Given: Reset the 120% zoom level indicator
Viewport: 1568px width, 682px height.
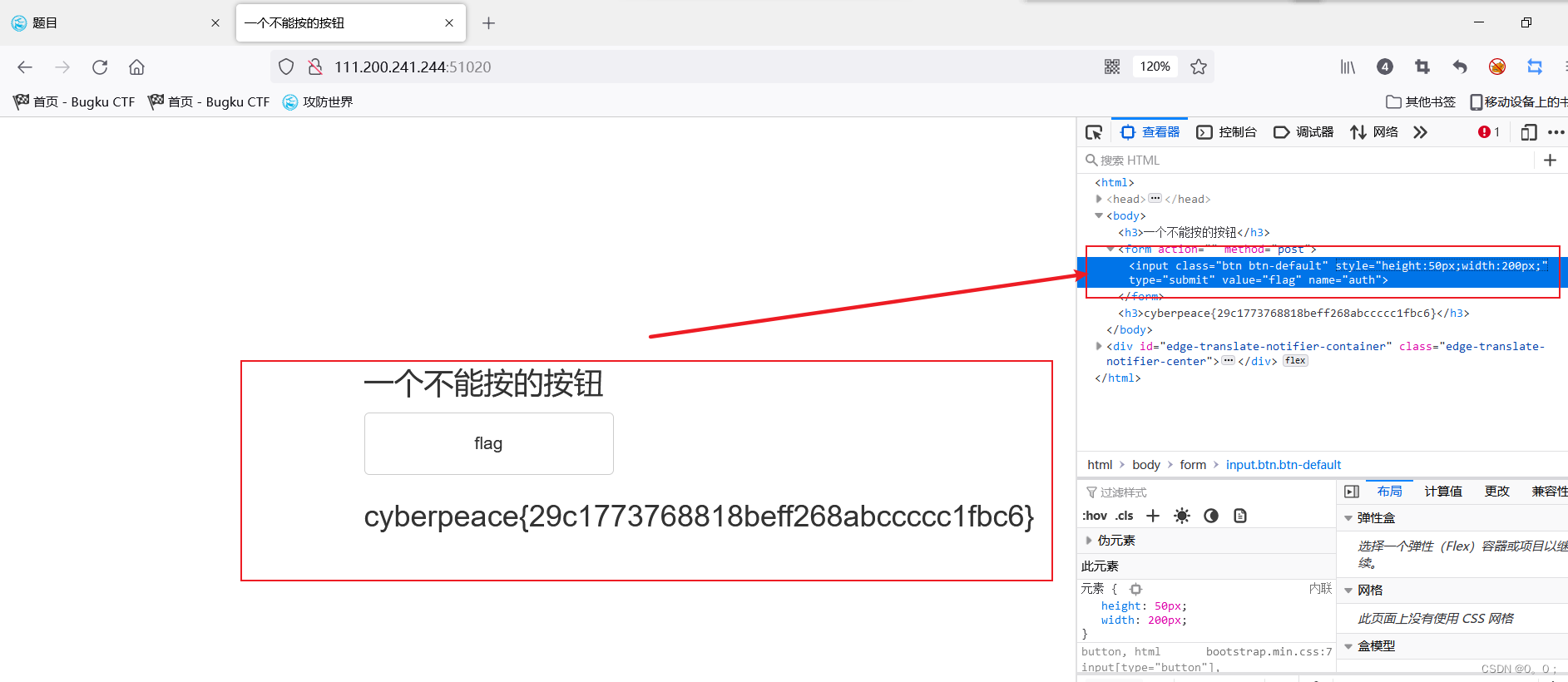Looking at the screenshot, I should coord(1155,67).
